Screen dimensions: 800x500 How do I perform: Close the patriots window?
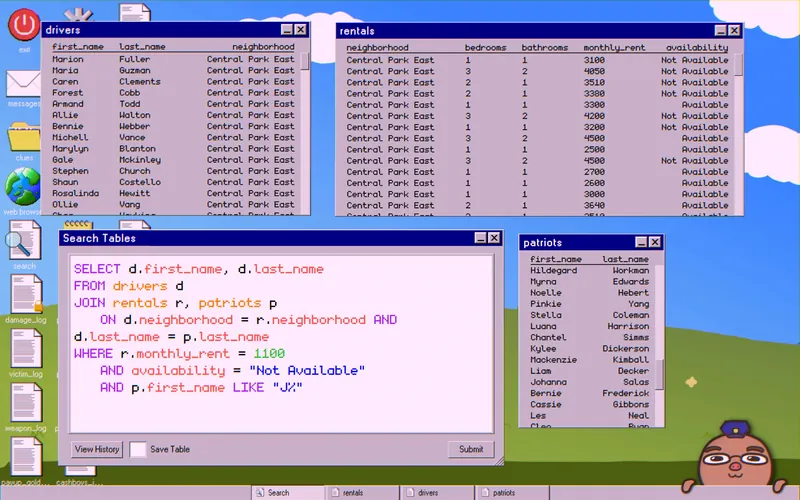tap(655, 242)
